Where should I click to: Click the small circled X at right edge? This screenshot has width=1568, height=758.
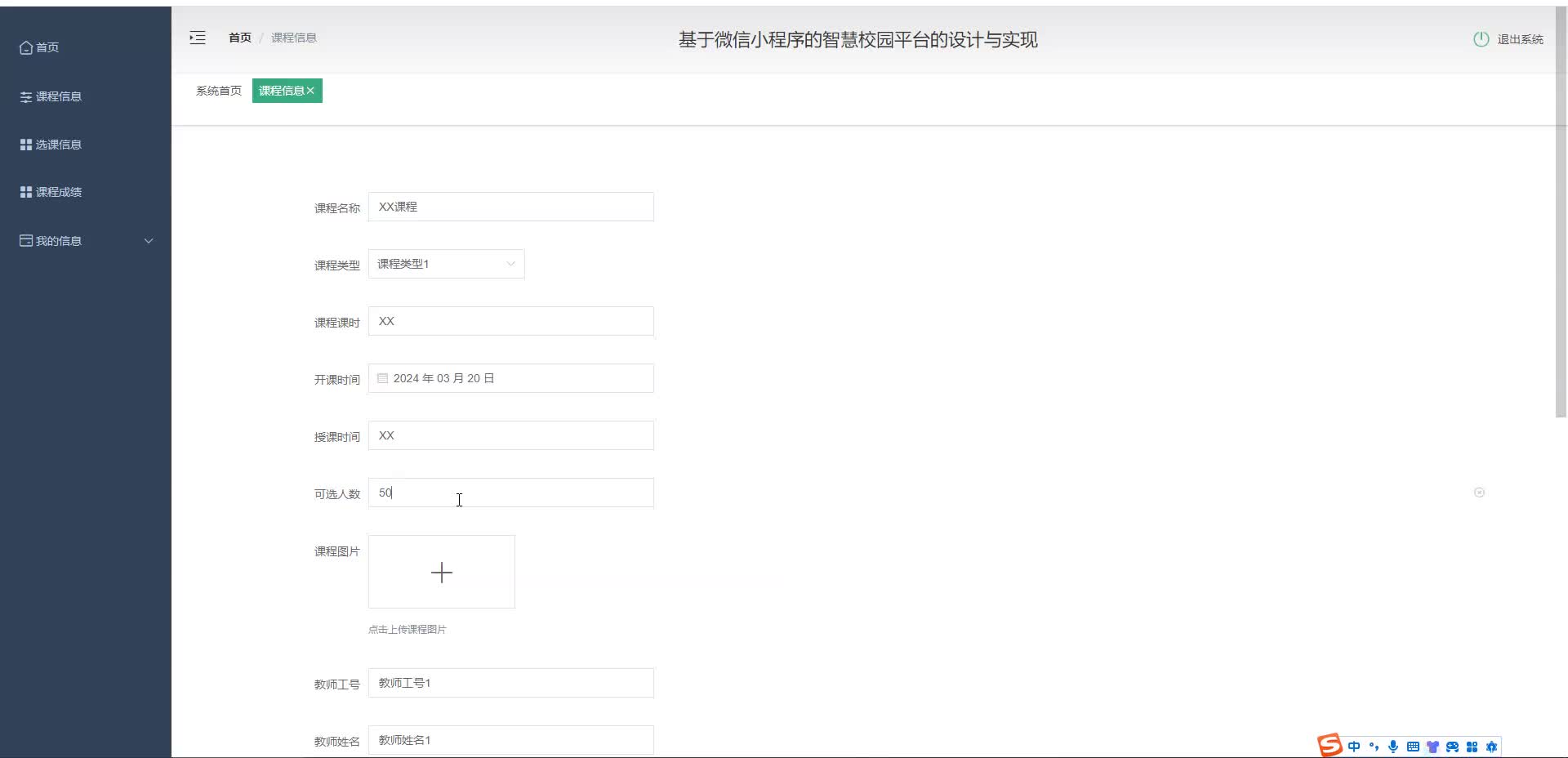(x=1479, y=493)
